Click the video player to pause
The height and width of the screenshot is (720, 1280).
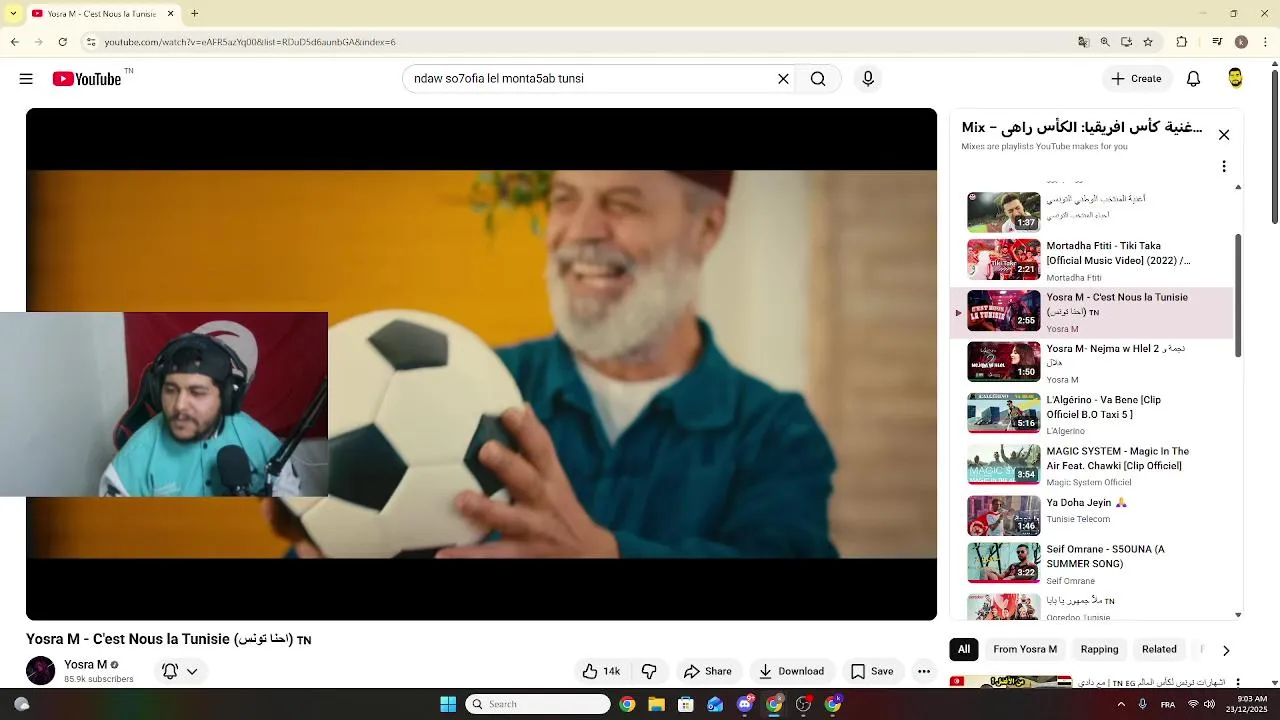pos(481,364)
